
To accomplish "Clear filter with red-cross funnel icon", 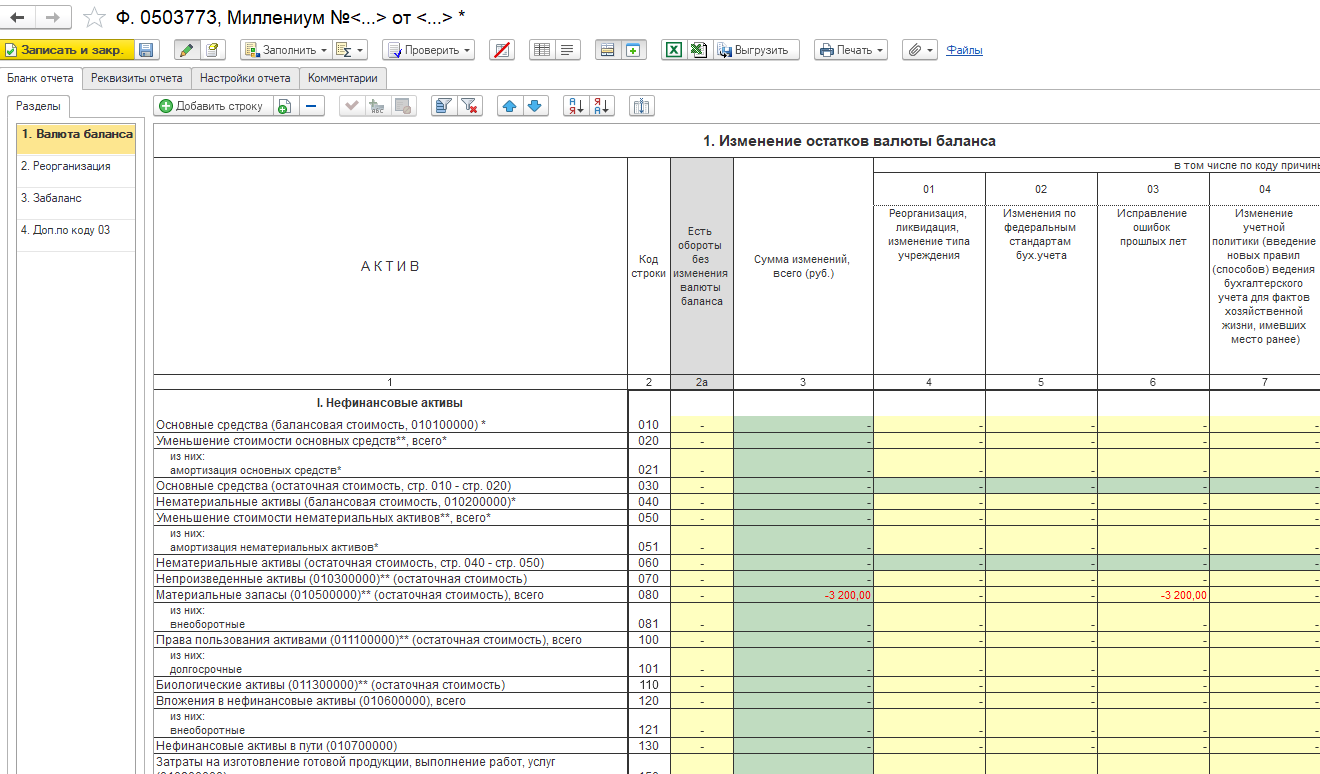I will point(470,106).
